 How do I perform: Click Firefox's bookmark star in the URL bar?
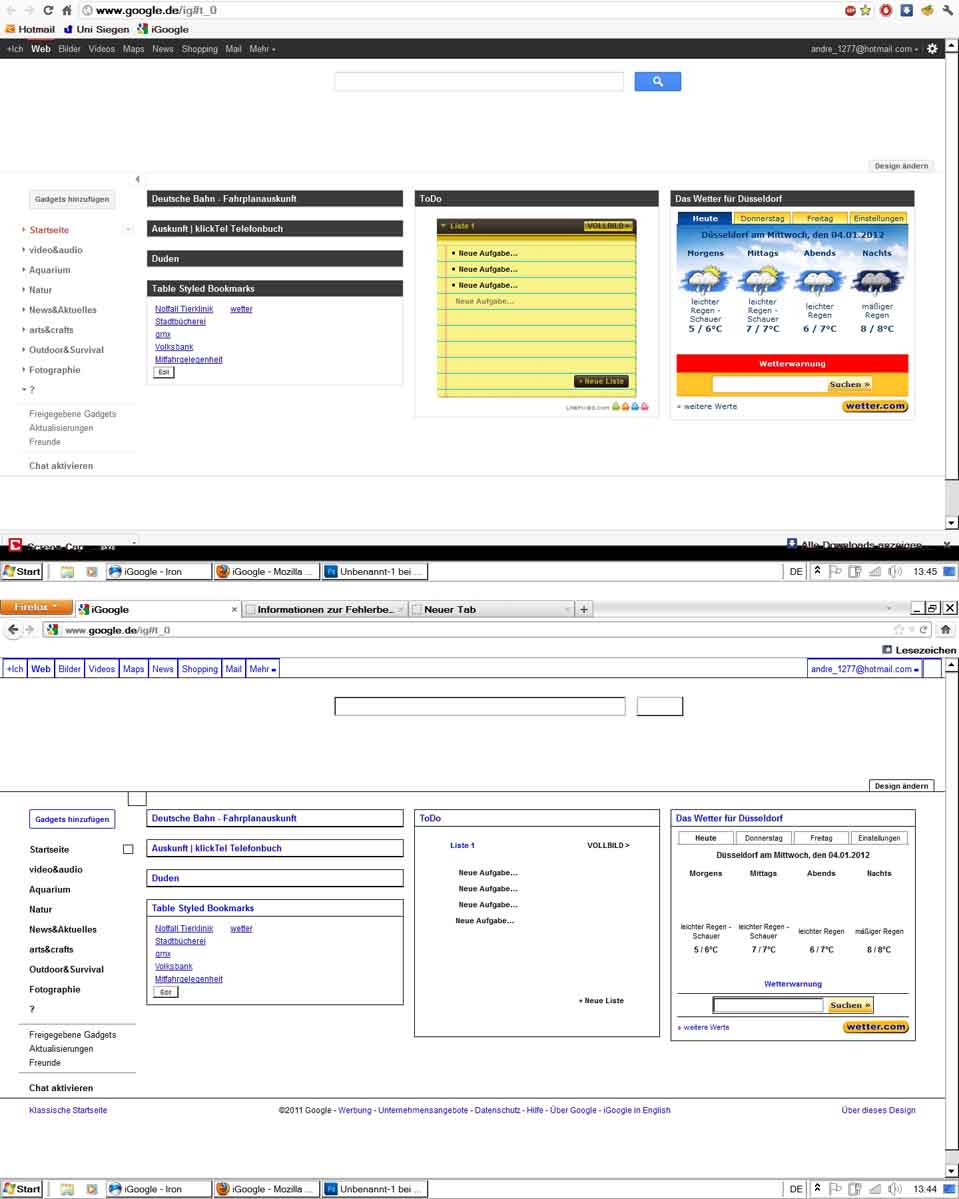pyautogui.click(x=899, y=629)
